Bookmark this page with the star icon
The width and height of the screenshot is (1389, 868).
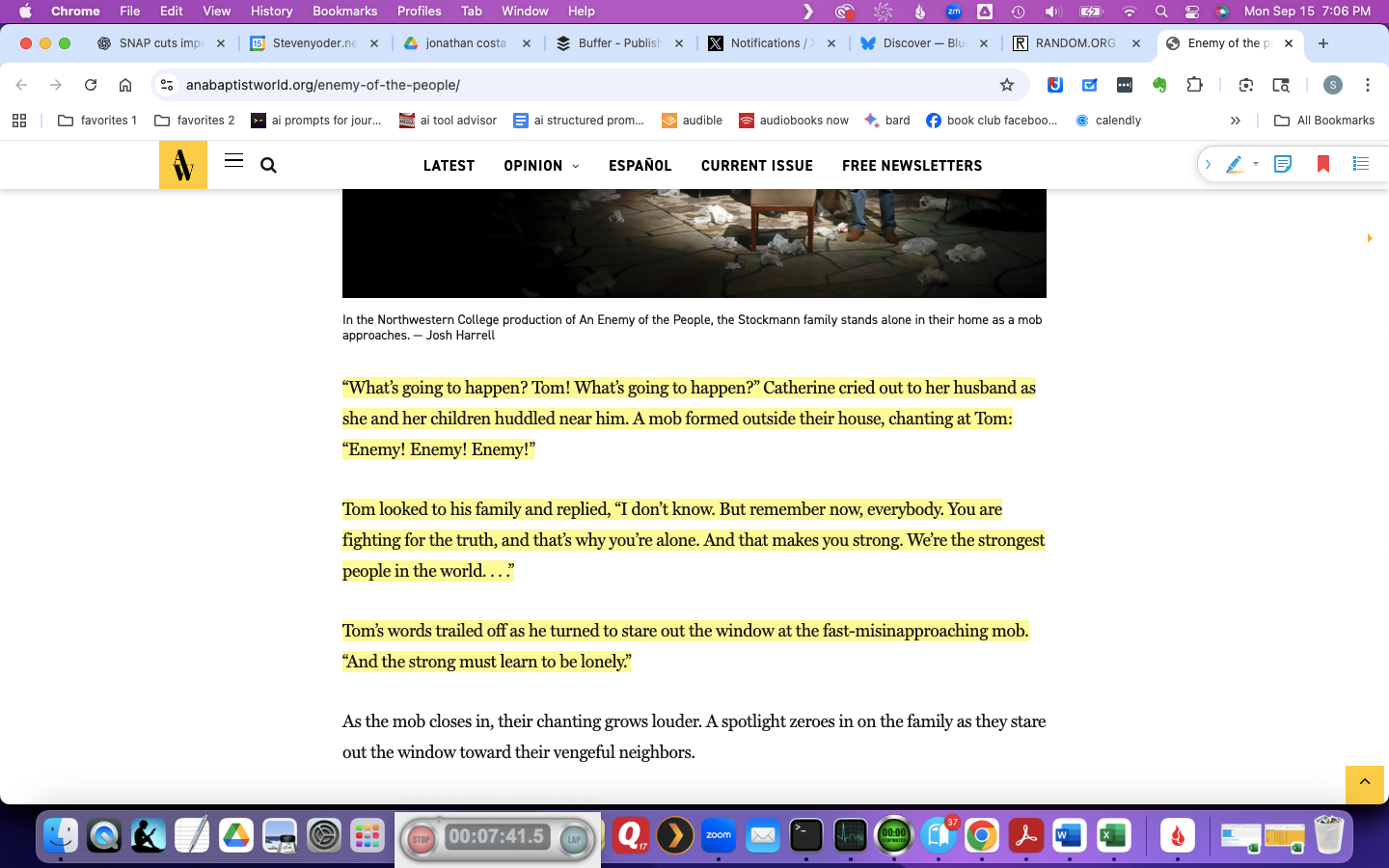point(1007,85)
